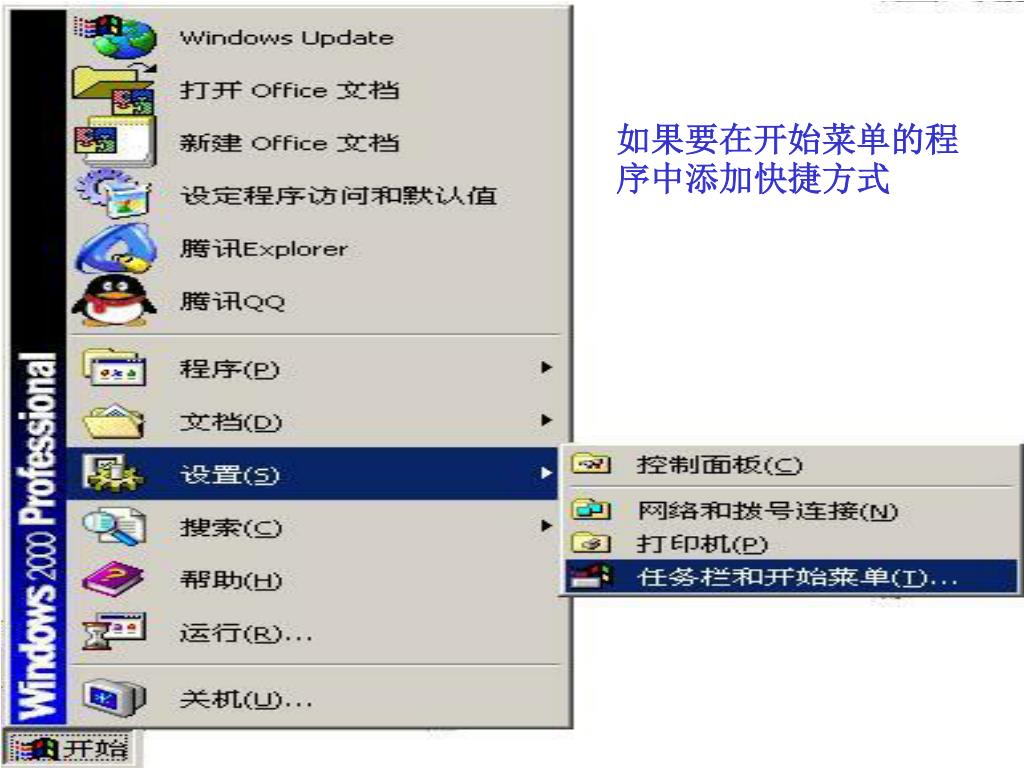Image resolution: width=1024 pixels, height=768 pixels.
Task: Click the 帮助 book icon
Action: click(113, 579)
